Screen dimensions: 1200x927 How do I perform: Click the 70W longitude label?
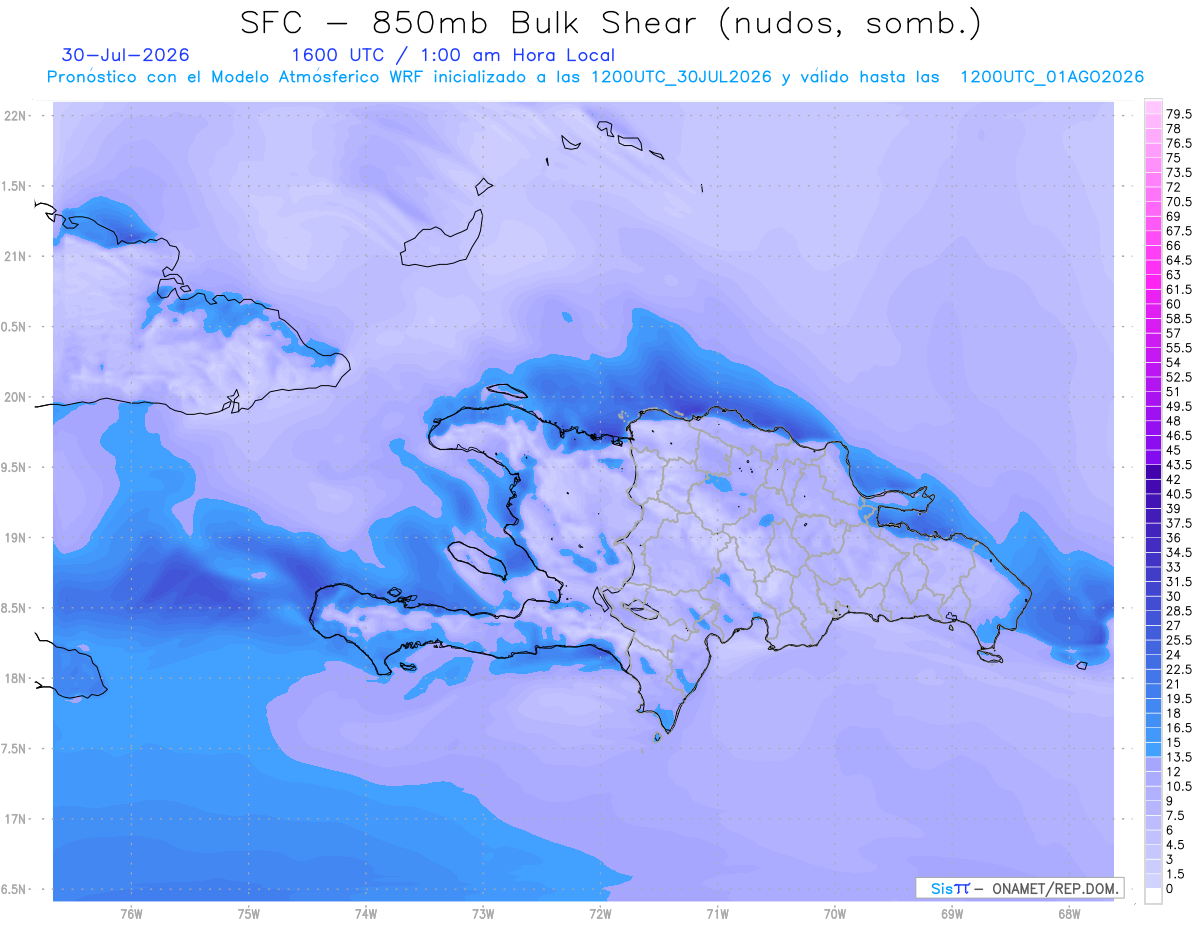[835, 913]
